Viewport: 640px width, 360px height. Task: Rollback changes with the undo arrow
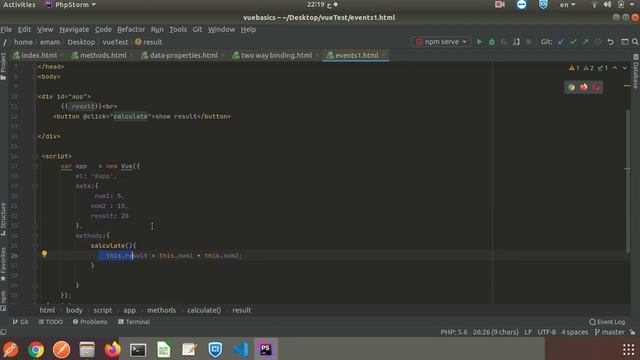tap(611, 42)
